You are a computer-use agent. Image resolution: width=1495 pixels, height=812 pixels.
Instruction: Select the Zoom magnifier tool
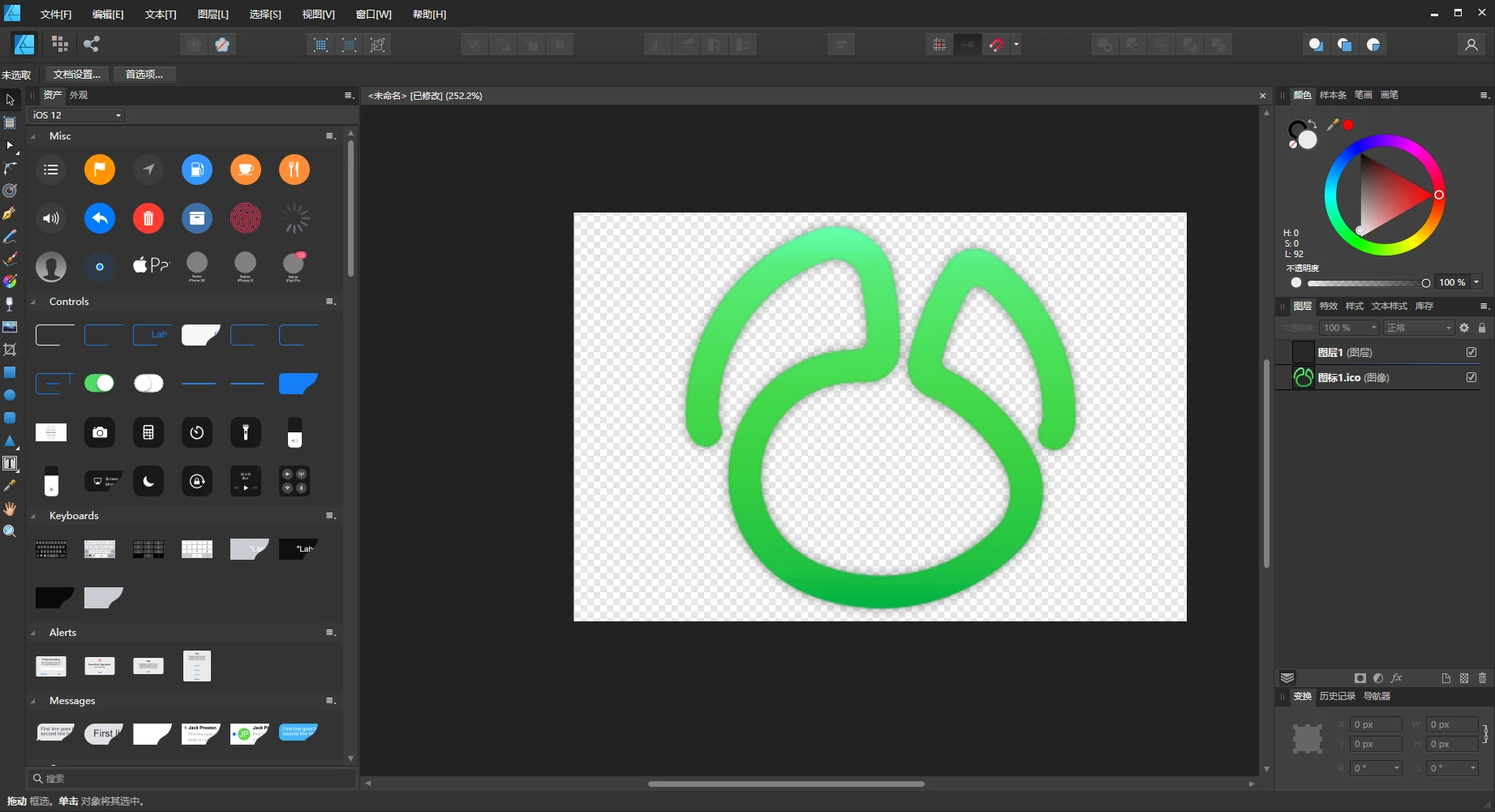[x=10, y=531]
